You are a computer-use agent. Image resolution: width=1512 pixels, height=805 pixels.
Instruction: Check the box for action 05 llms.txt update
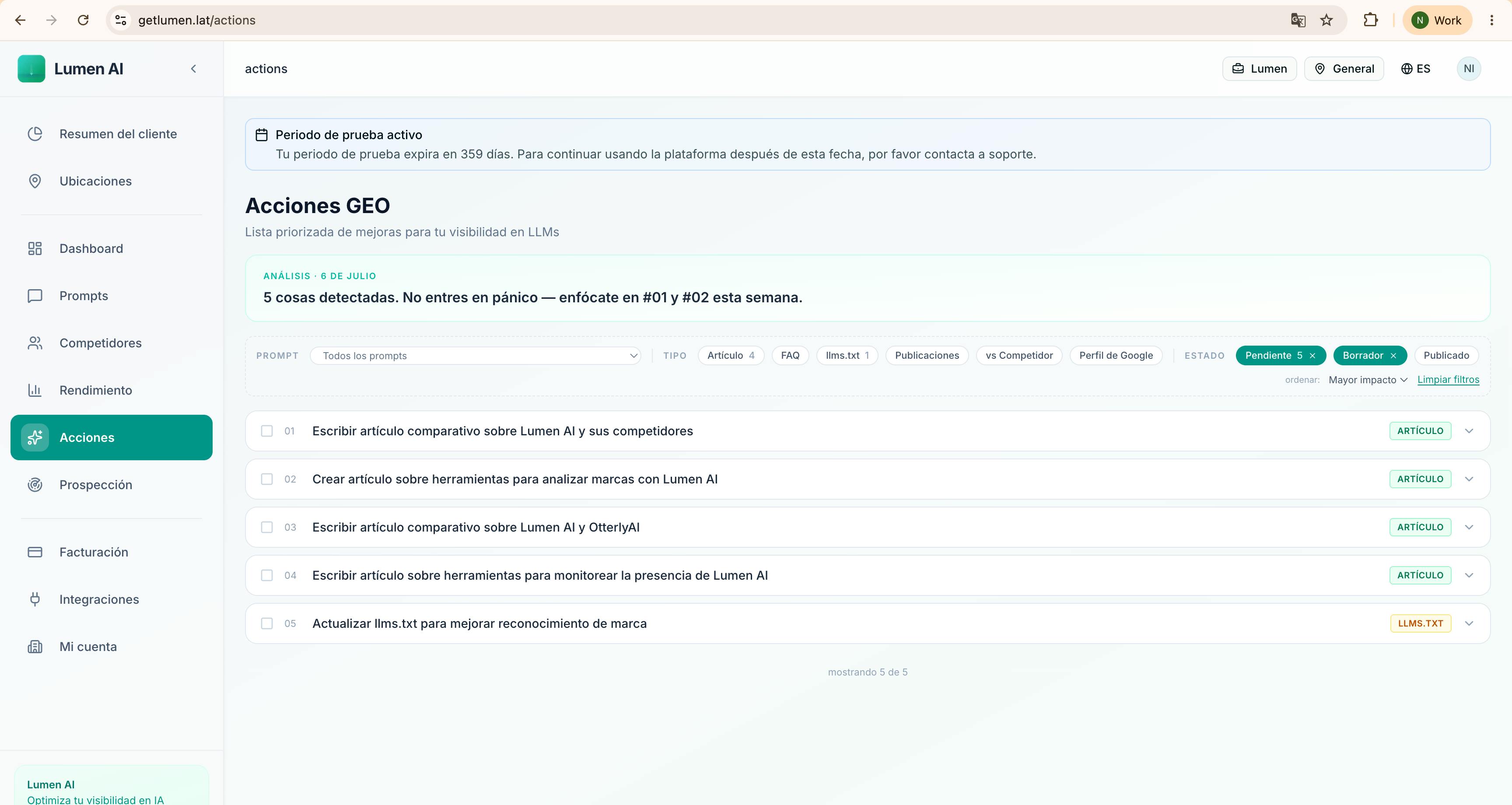point(267,623)
